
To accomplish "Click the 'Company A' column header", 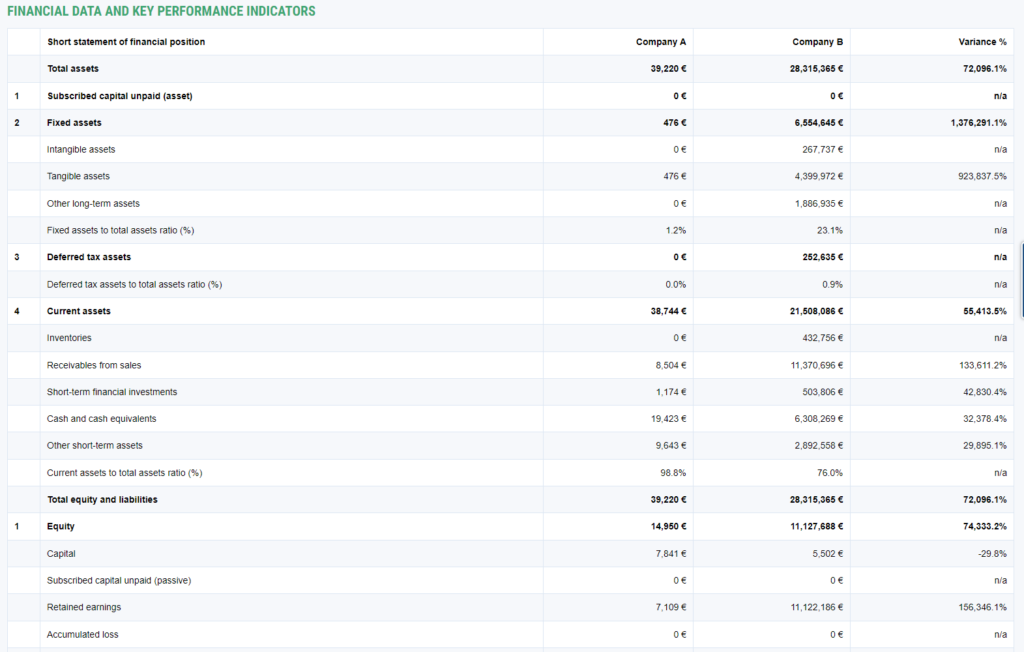I will click(x=661, y=42).
